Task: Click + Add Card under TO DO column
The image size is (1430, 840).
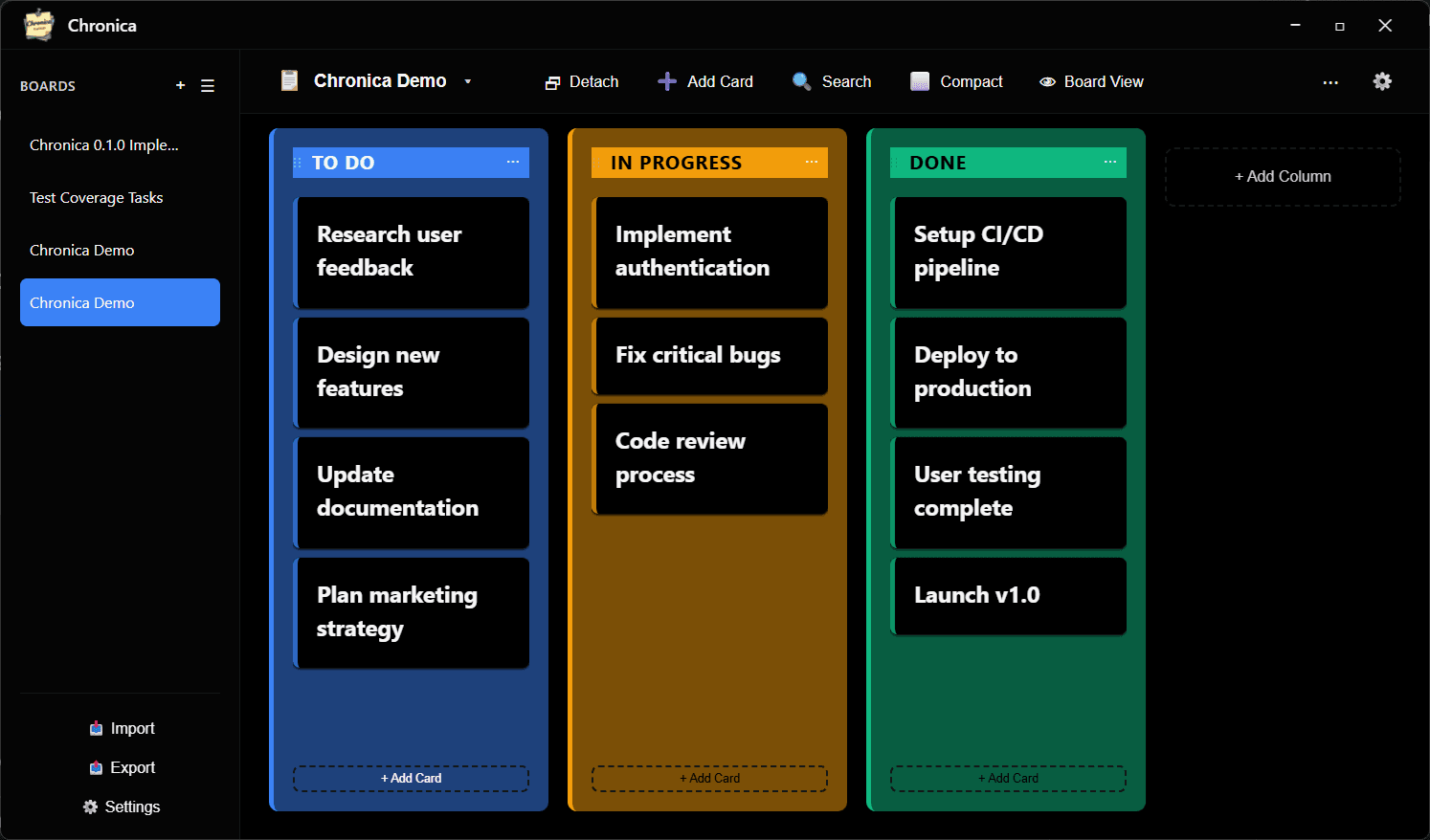Action: [x=411, y=779]
